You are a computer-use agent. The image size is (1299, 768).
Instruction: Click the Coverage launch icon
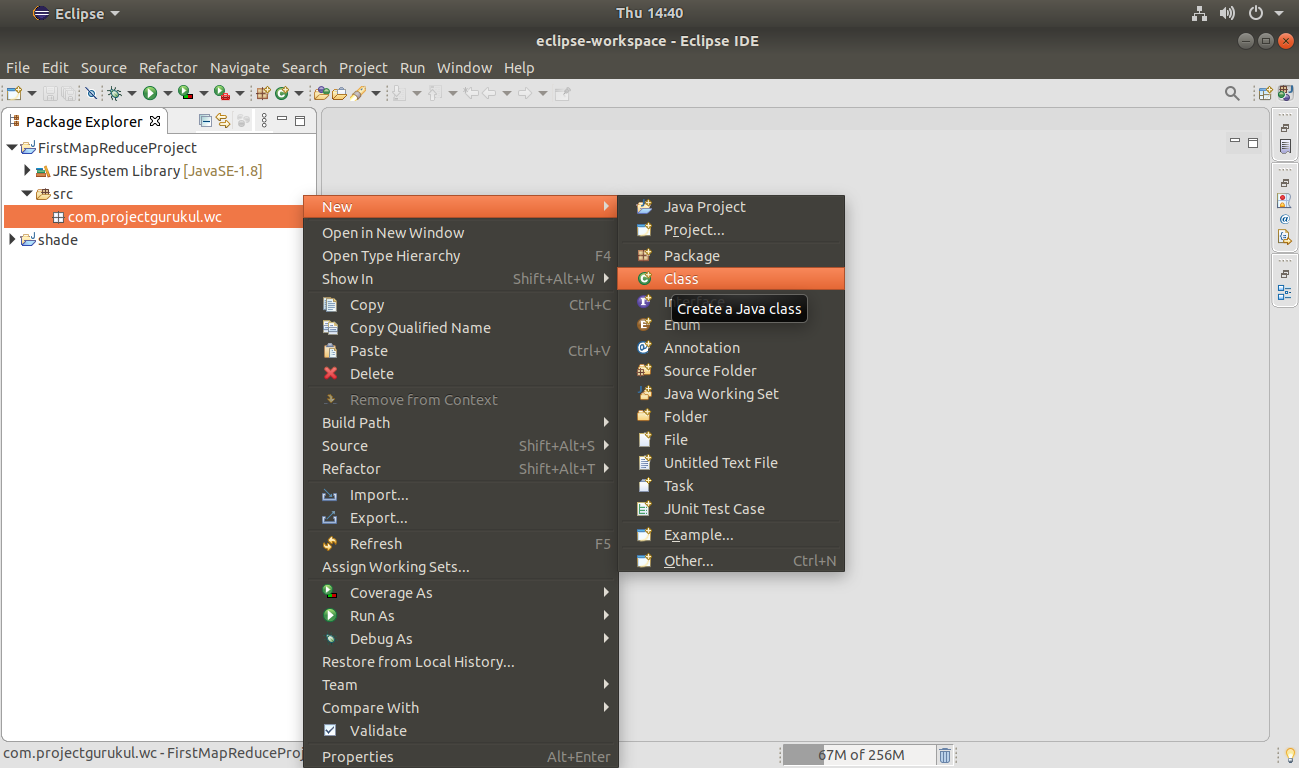tap(185, 93)
